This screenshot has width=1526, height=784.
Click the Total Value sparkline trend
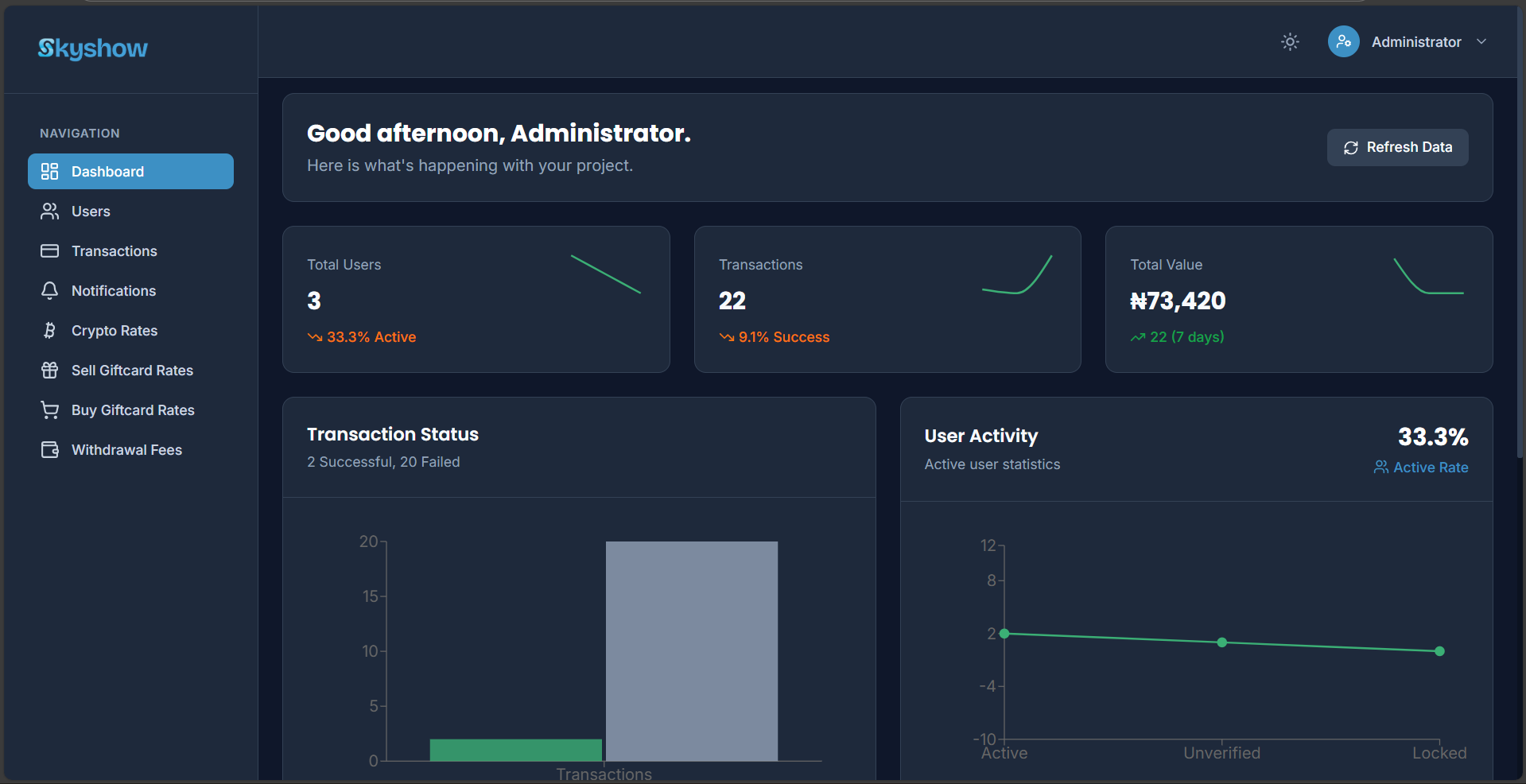1427,278
